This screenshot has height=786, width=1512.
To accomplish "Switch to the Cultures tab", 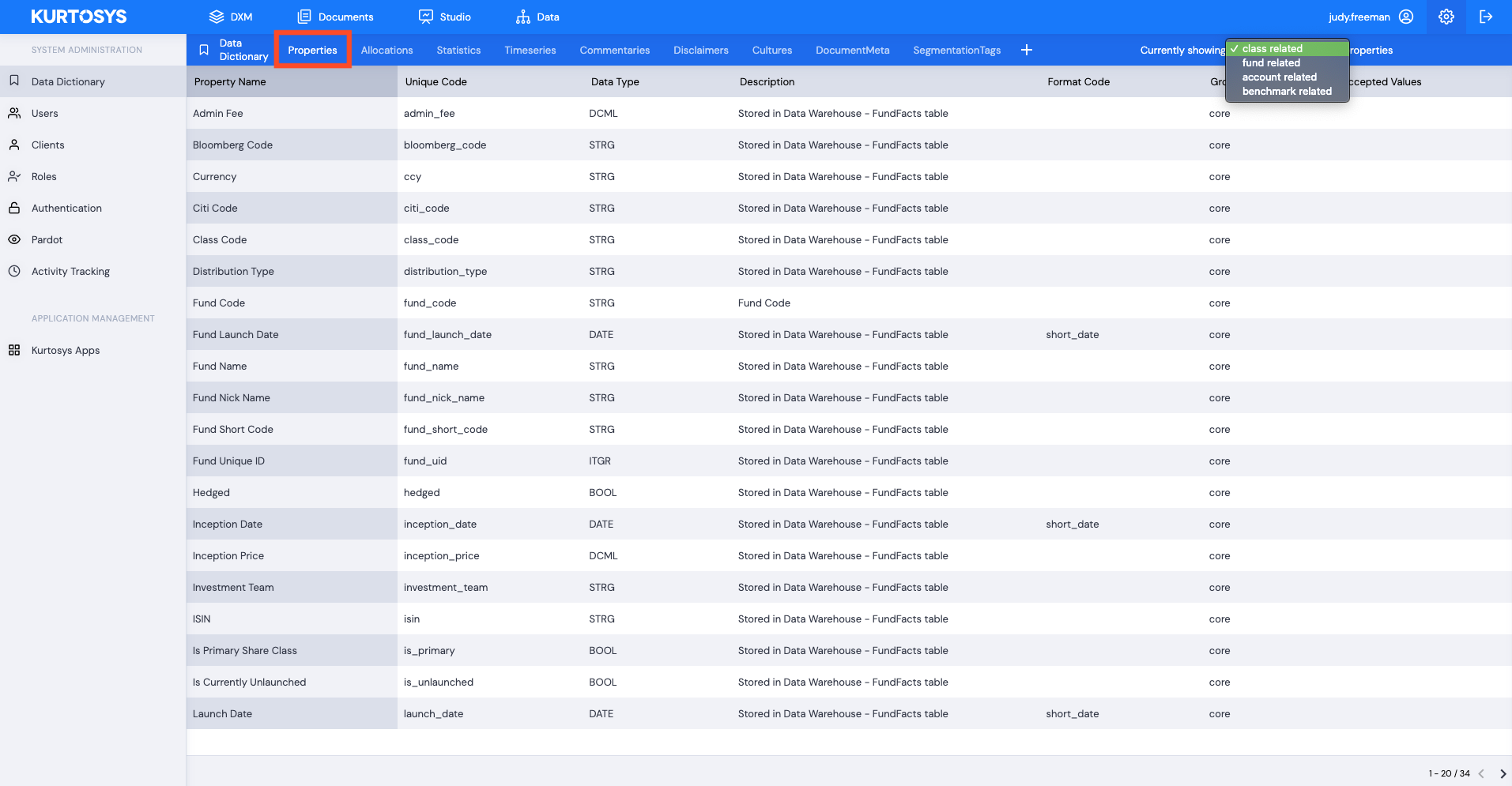I will coord(771,50).
